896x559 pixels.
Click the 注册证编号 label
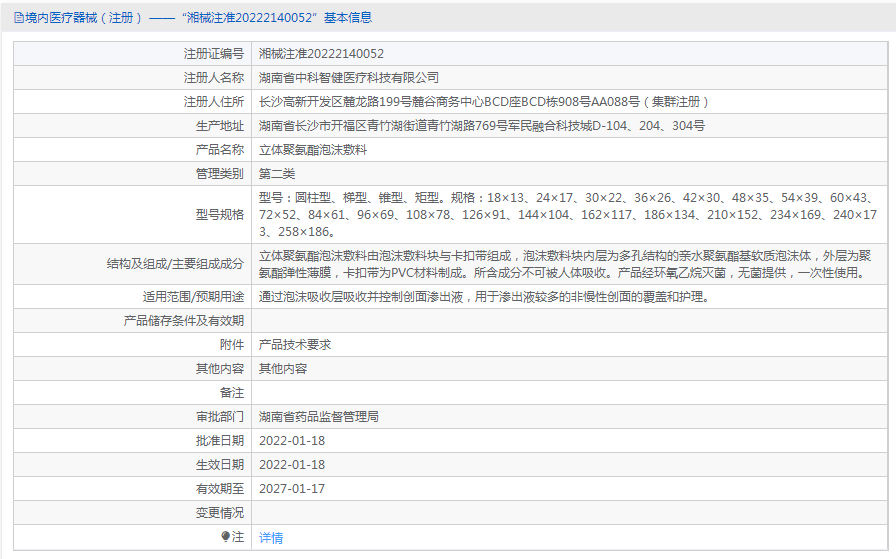(x=214, y=54)
